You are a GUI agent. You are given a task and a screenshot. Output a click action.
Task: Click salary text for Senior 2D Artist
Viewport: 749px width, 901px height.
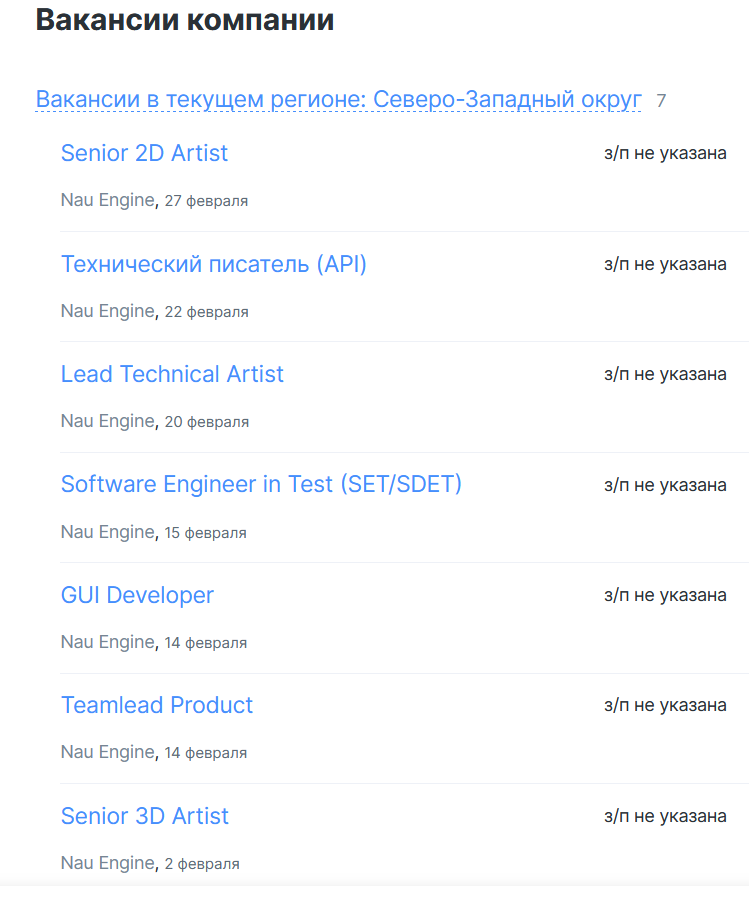(x=665, y=153)
